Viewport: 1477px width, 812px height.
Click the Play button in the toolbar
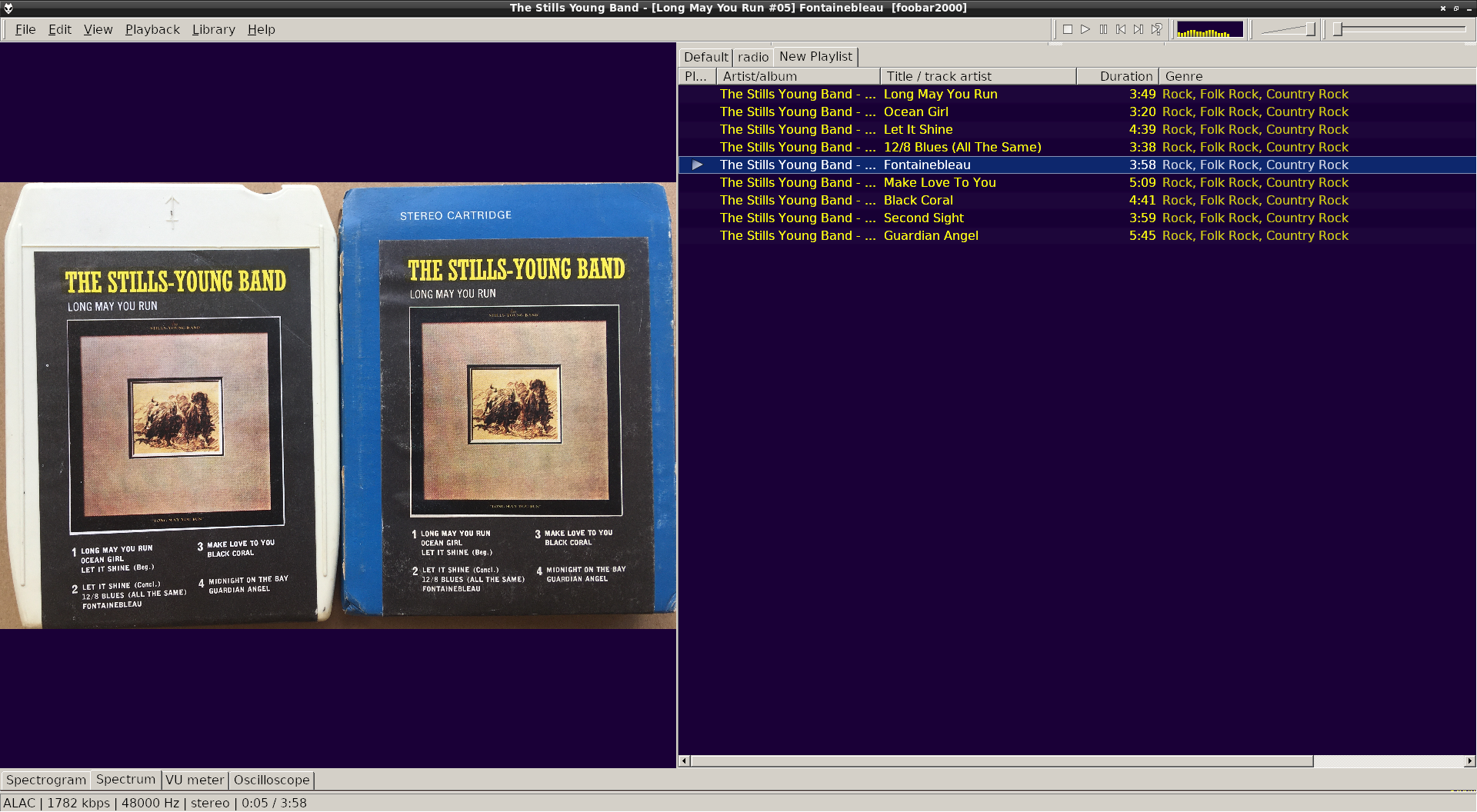pos(1085,29)
